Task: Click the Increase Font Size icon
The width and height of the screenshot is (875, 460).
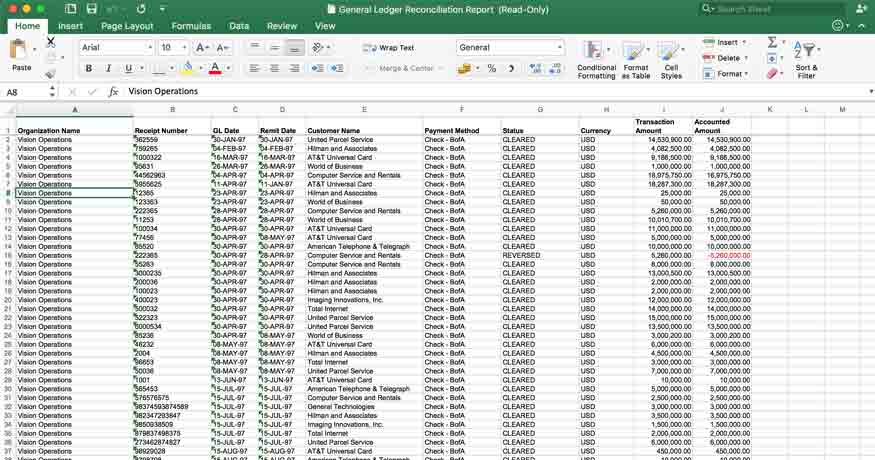Action: click(202, 48)
